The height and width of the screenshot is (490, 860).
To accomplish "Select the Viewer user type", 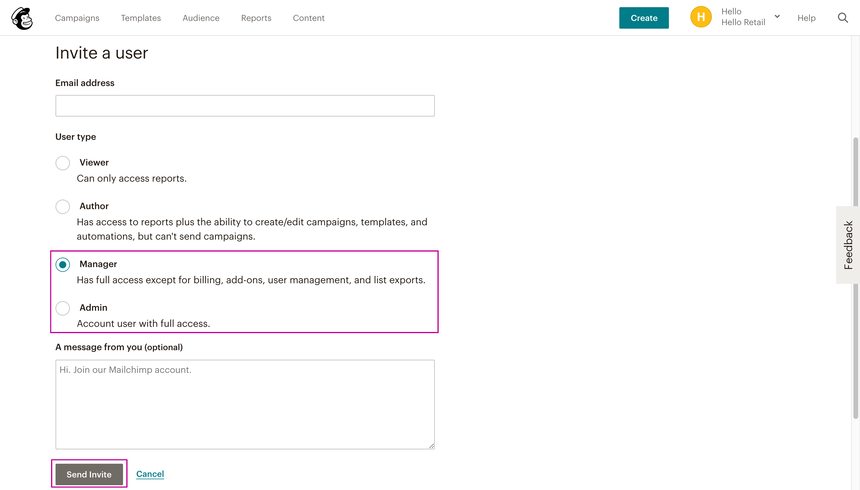I will 63,163.
